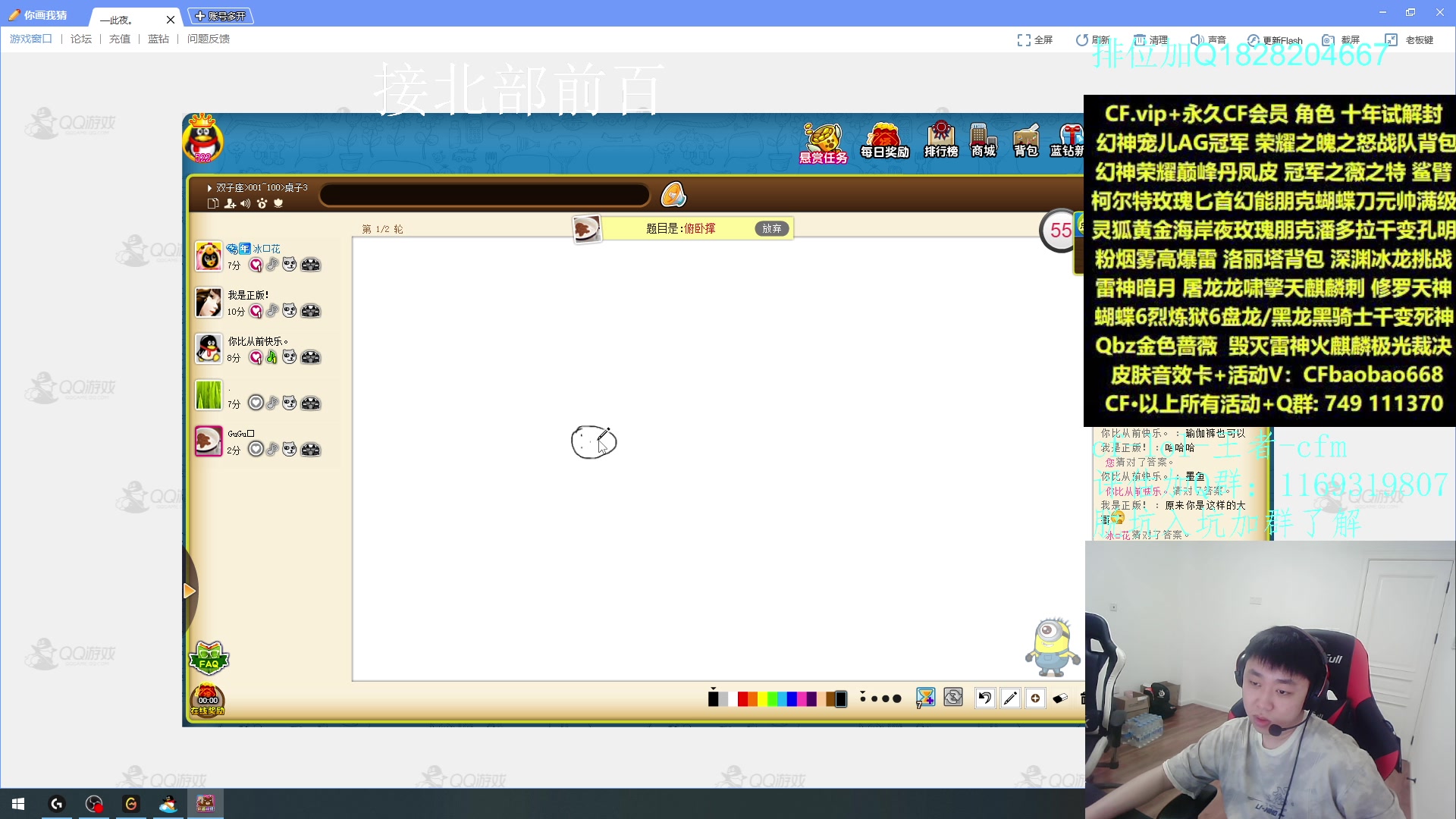This screenshot has width=1456, height=819.
Task: Click the 刷新 refresh toolbar button
Action: click(1092, 40)
